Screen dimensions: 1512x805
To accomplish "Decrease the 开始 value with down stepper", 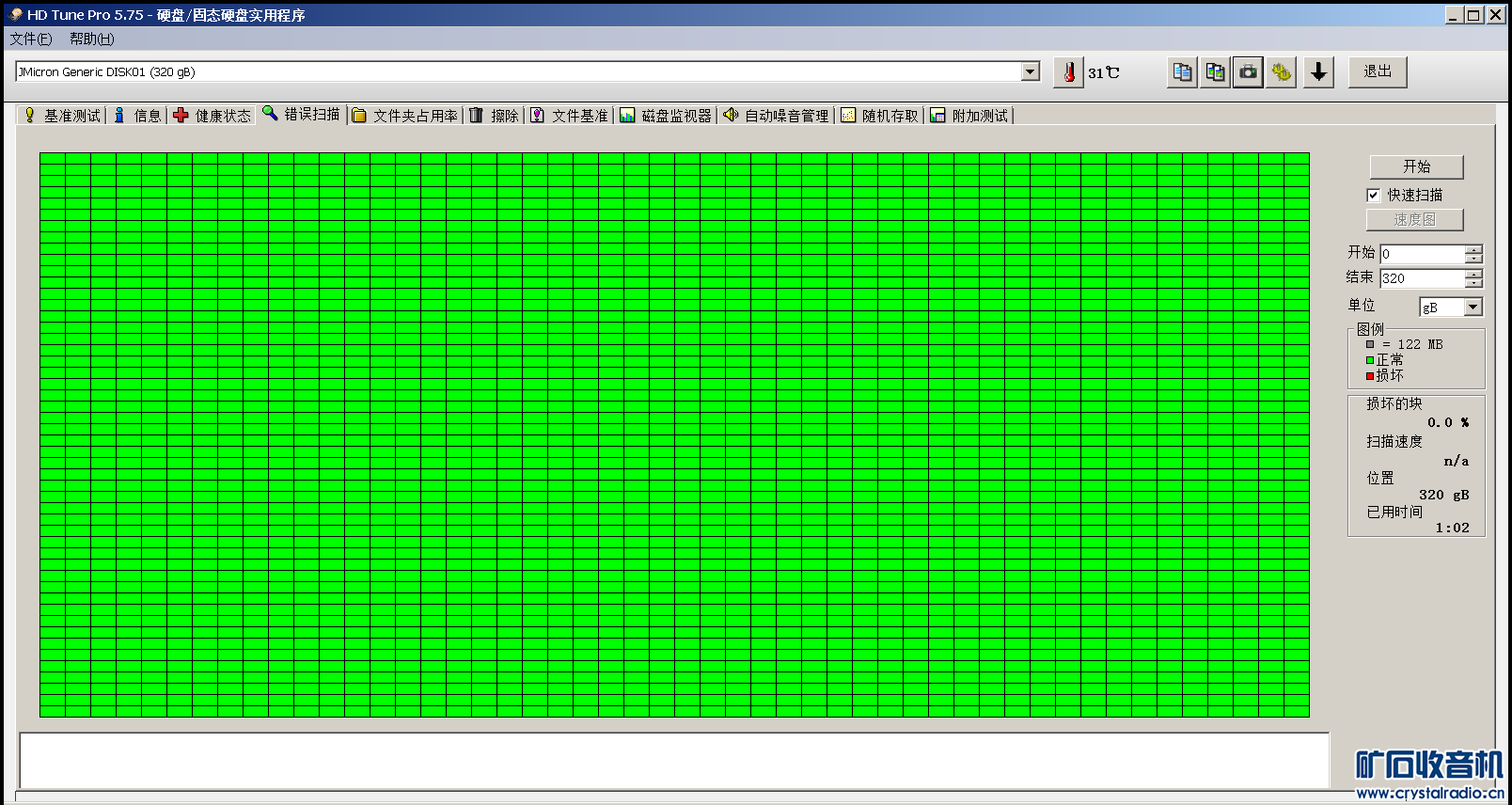I will pyautogui.click(x=1473, y=259).
